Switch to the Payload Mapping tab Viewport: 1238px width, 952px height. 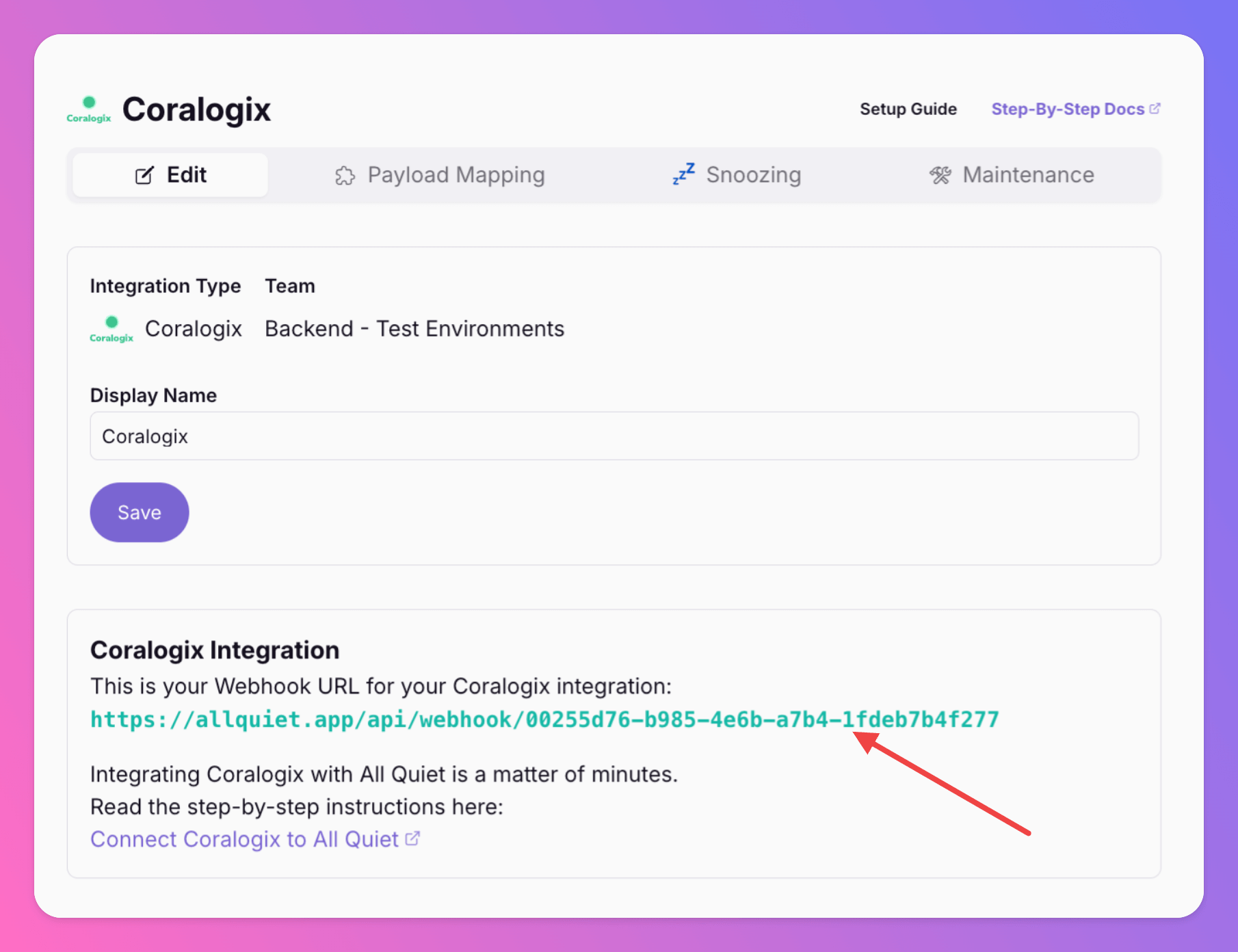(440, 175)
